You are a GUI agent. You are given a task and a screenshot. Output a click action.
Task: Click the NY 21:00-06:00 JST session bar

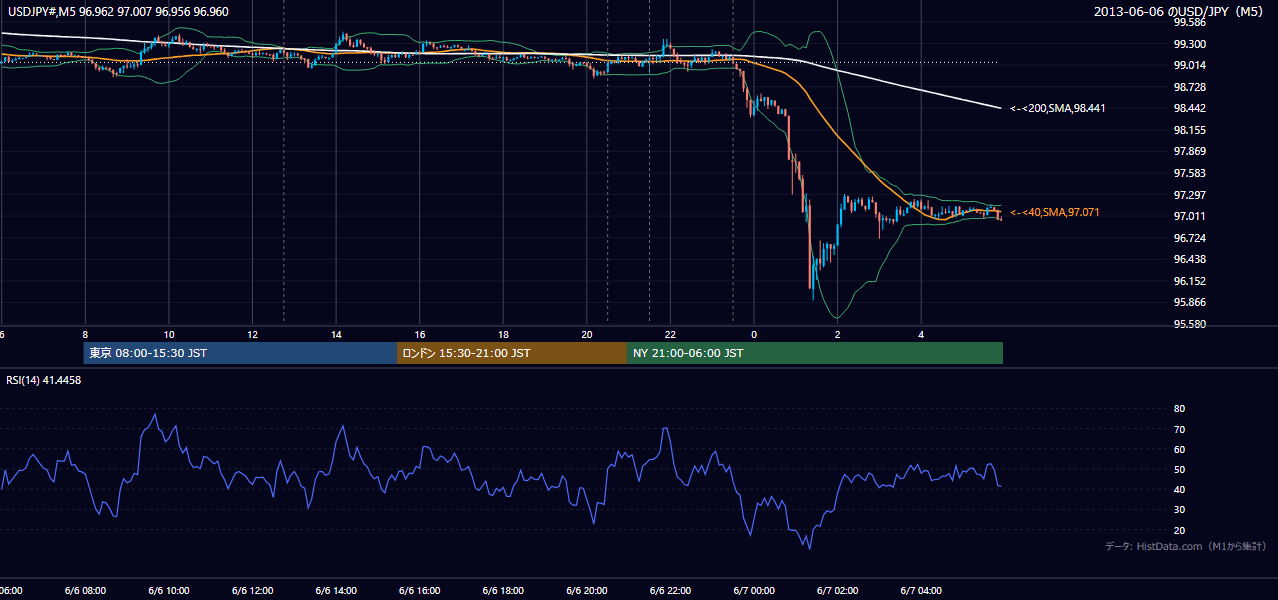815,353
